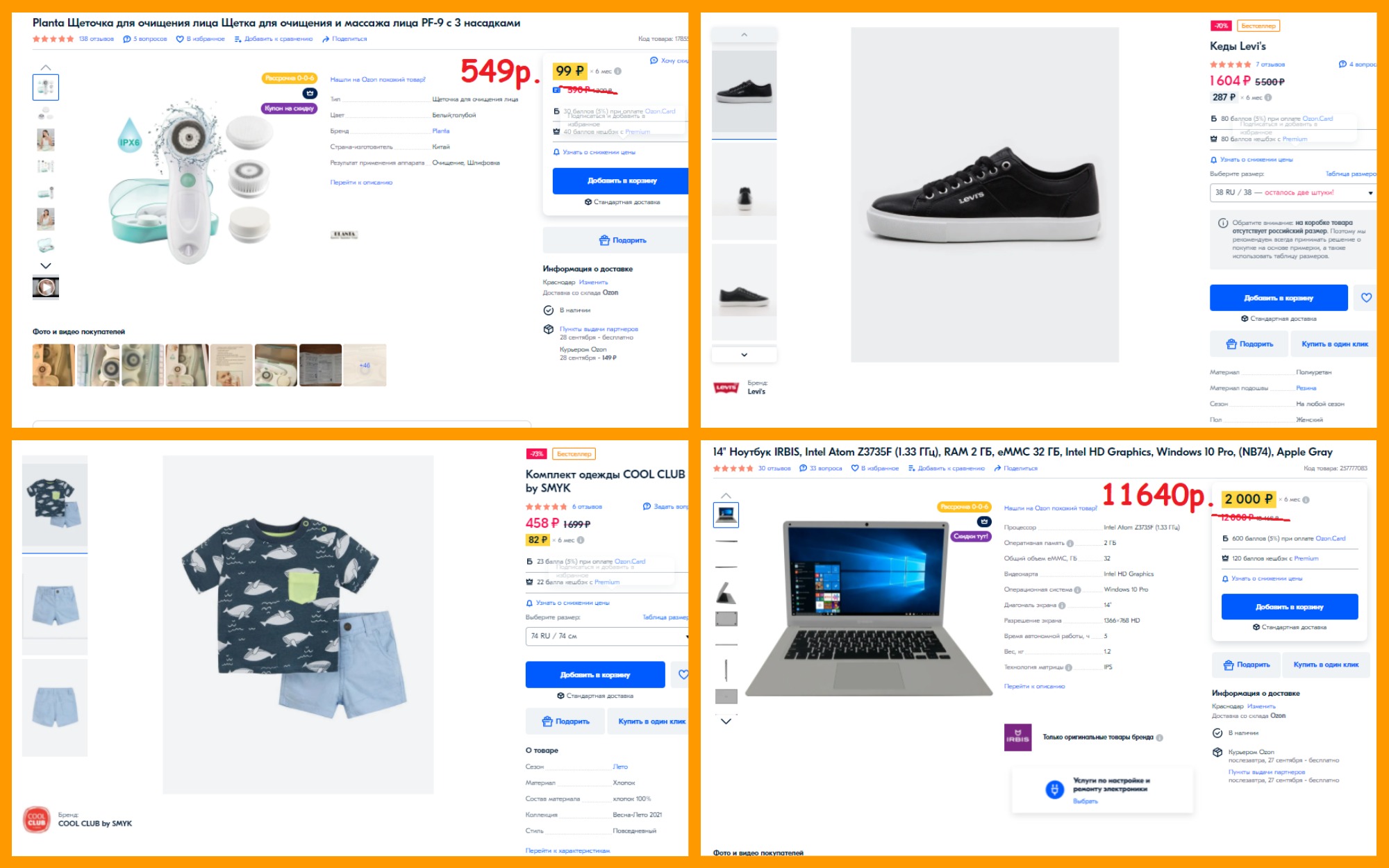This screenshot has height=868, width=1389.
Task: Click the IRBIS brand logo
Action: click(1018, 737)
